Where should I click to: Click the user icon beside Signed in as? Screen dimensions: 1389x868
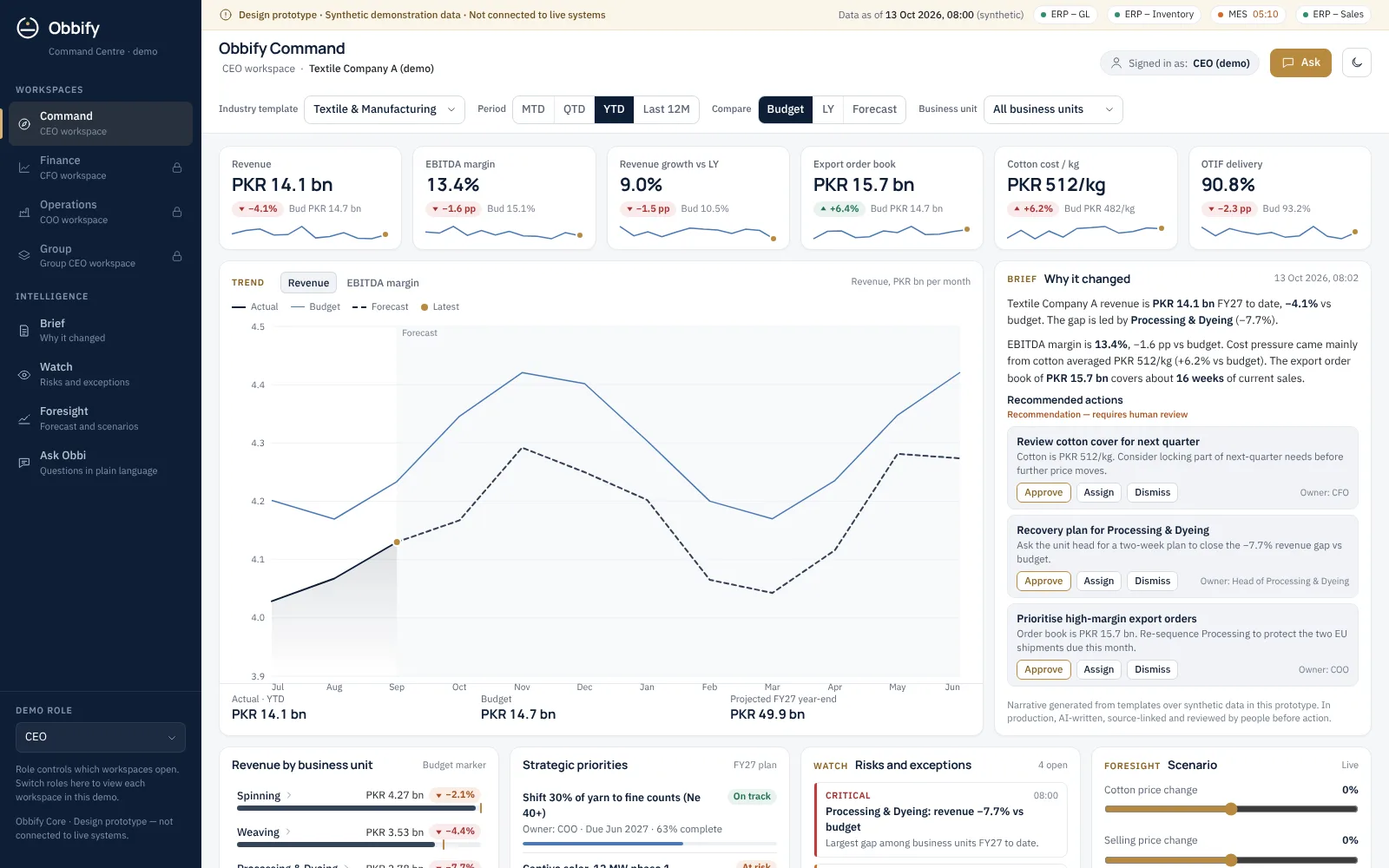1116,62
